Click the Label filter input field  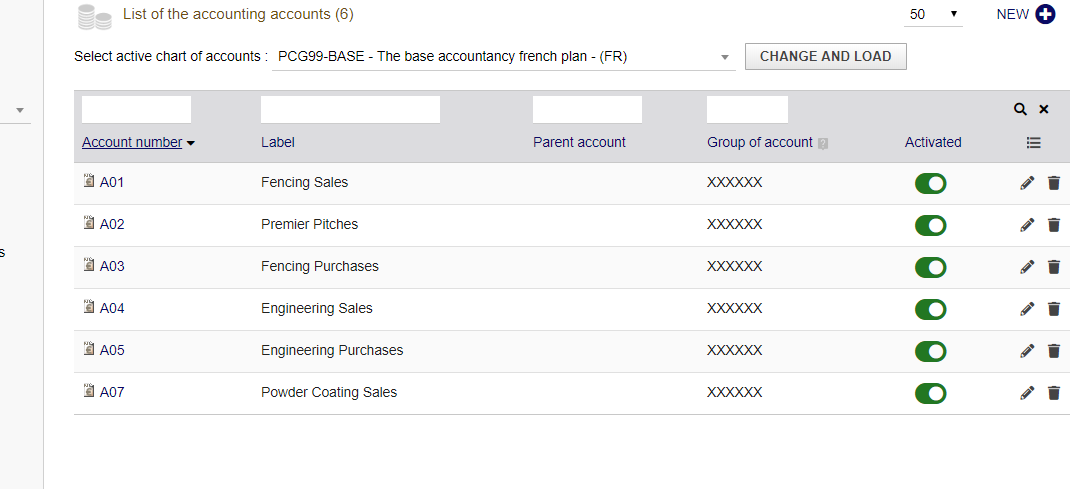pos(350,109)
